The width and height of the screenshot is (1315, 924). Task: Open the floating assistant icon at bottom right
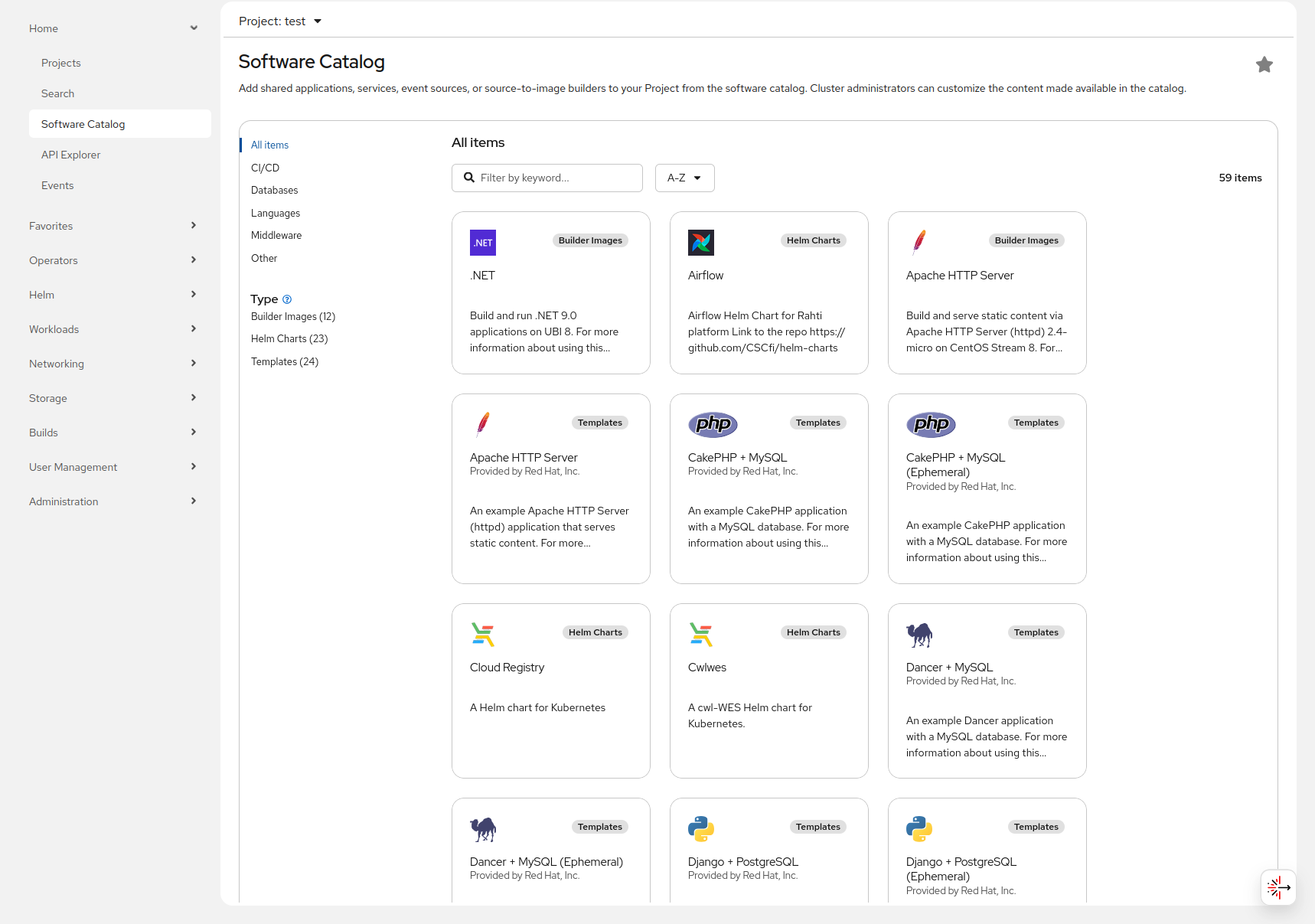pyautogui.click(x=1277, y=887)
